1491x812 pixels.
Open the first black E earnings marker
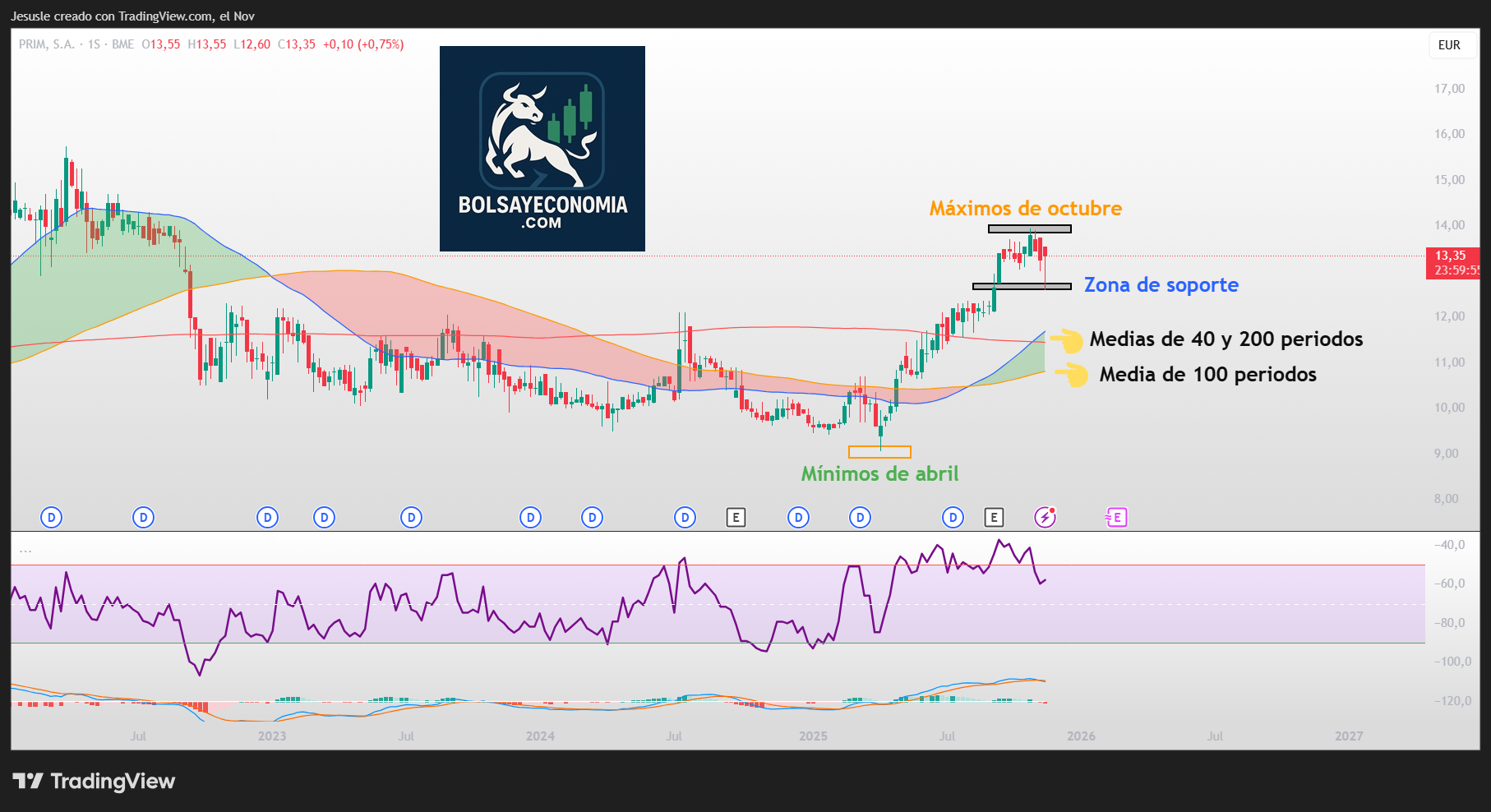[x=736, y=518]
